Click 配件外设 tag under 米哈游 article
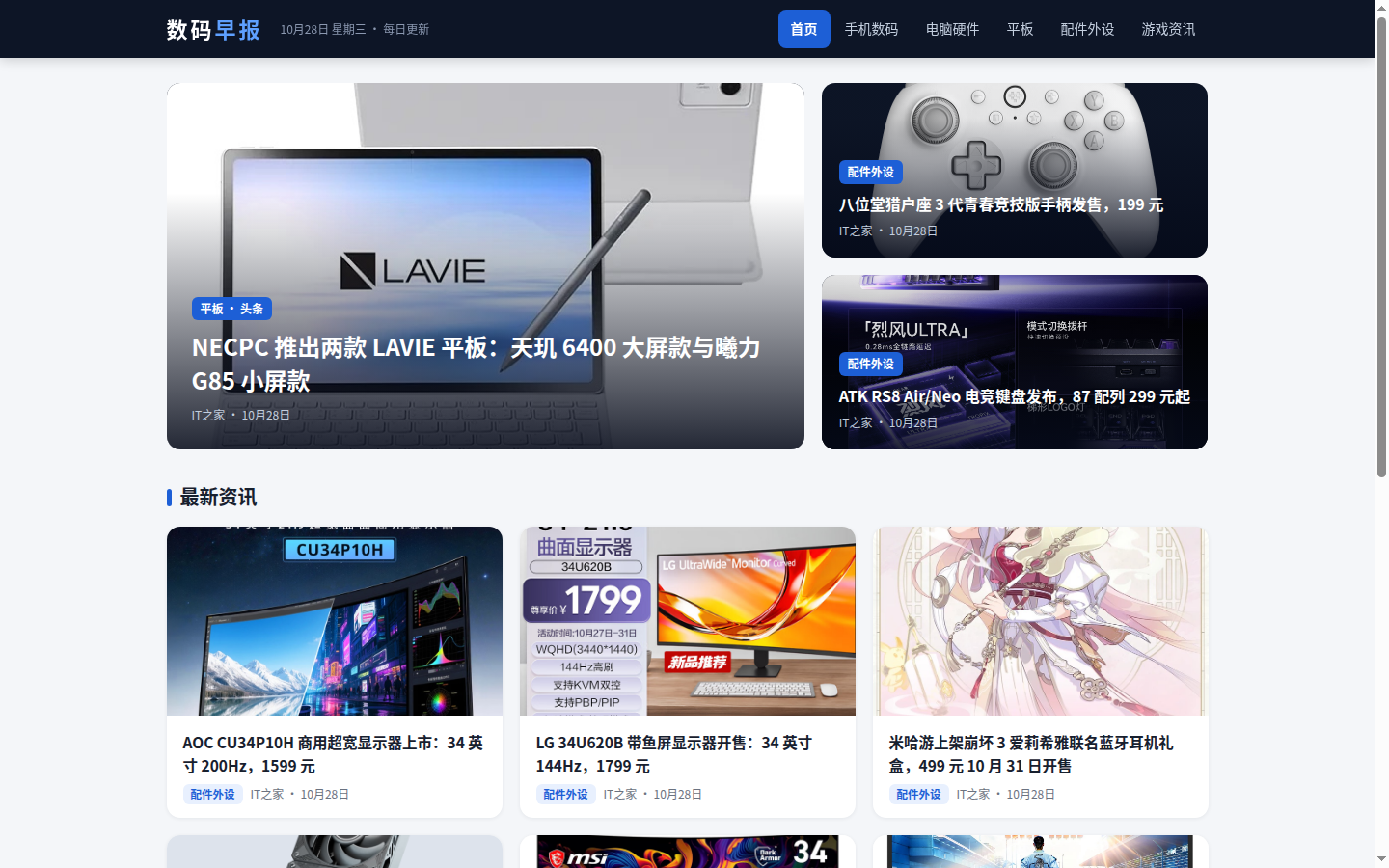 [918, 794]
